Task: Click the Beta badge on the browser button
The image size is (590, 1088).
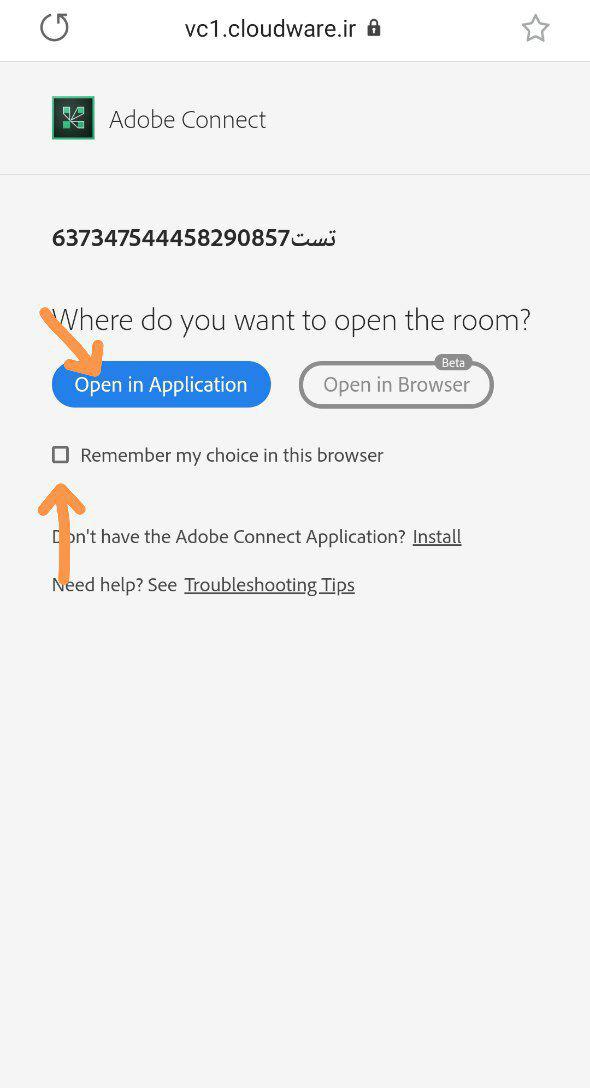Action: click(453, 362)
